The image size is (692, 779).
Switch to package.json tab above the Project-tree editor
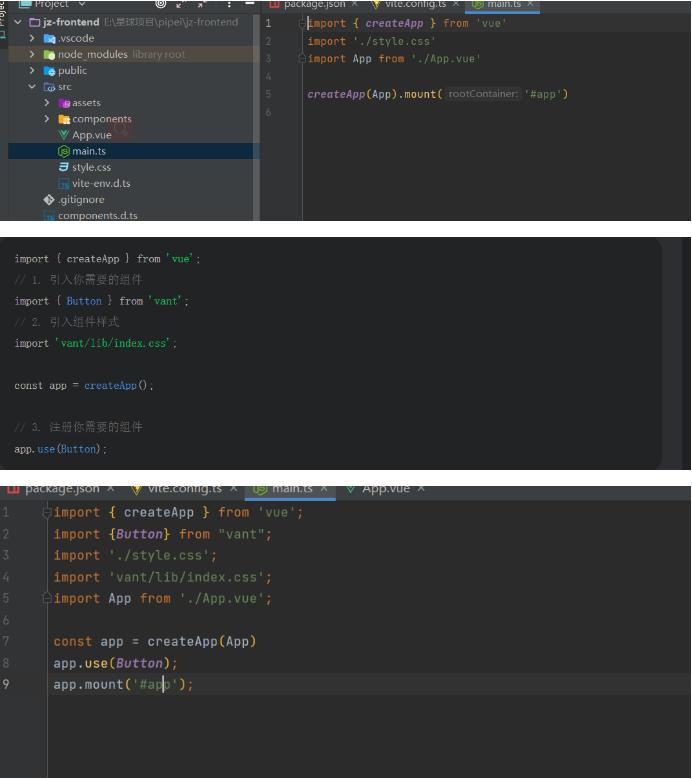click(x=314, y=4)
